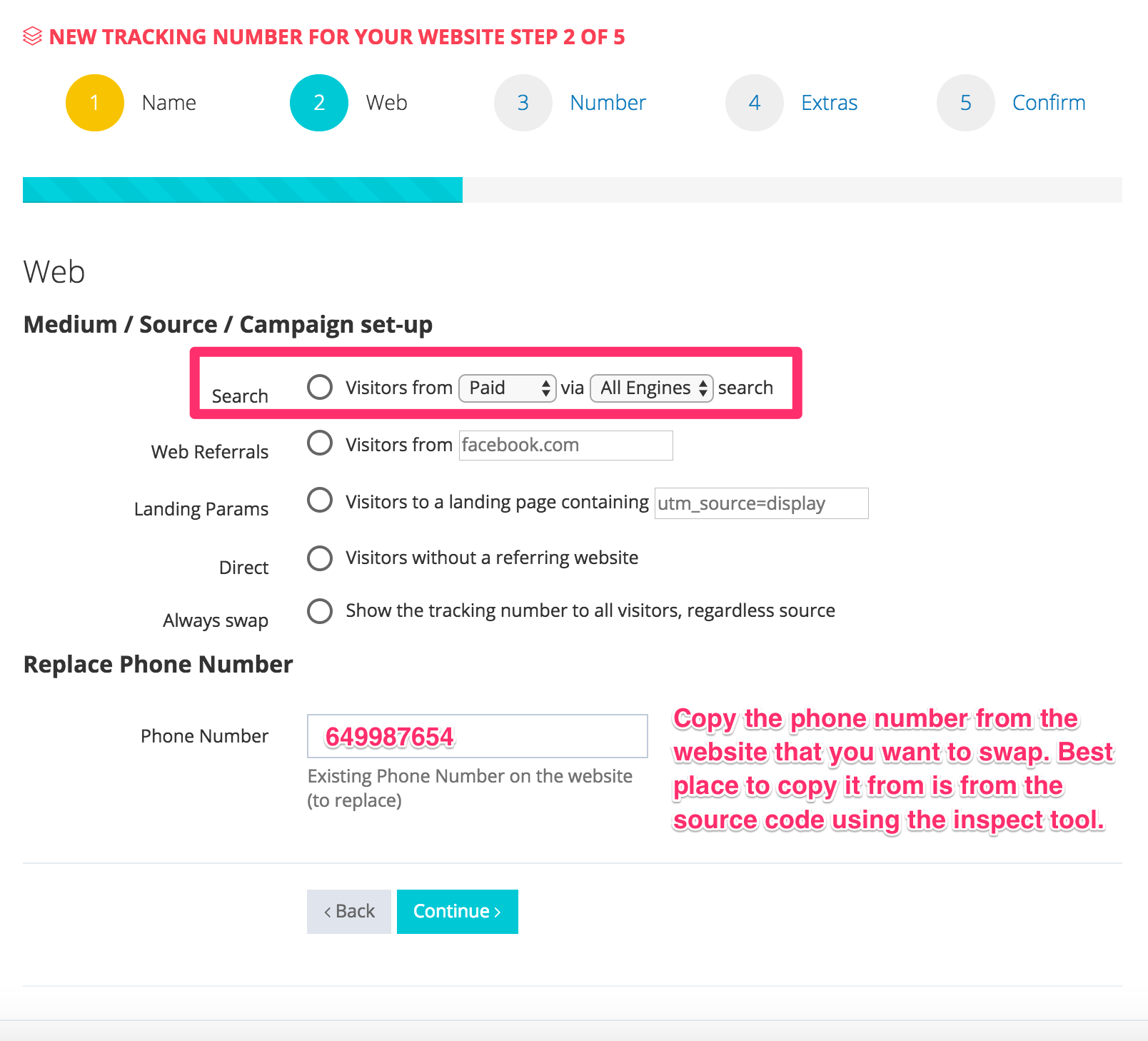Click step 5 circle icon

(x=966, y=103)
